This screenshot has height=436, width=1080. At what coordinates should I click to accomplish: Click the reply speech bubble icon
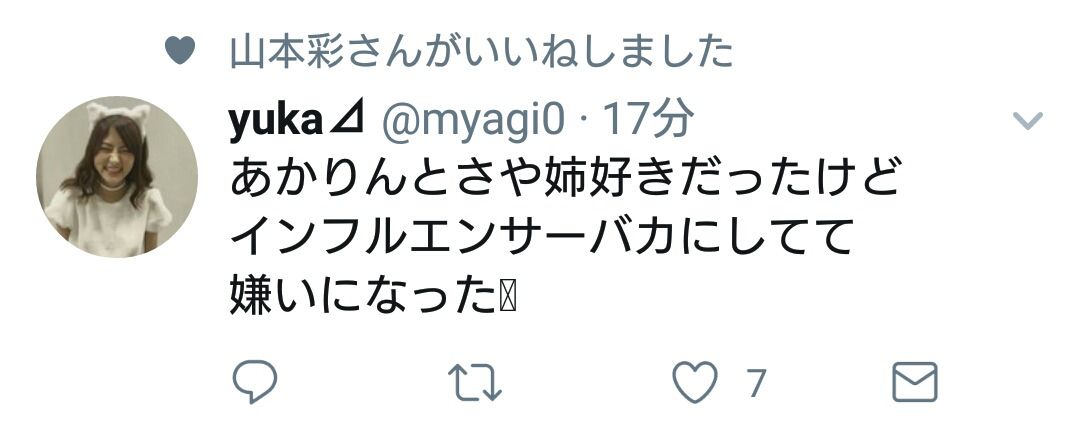255,381
